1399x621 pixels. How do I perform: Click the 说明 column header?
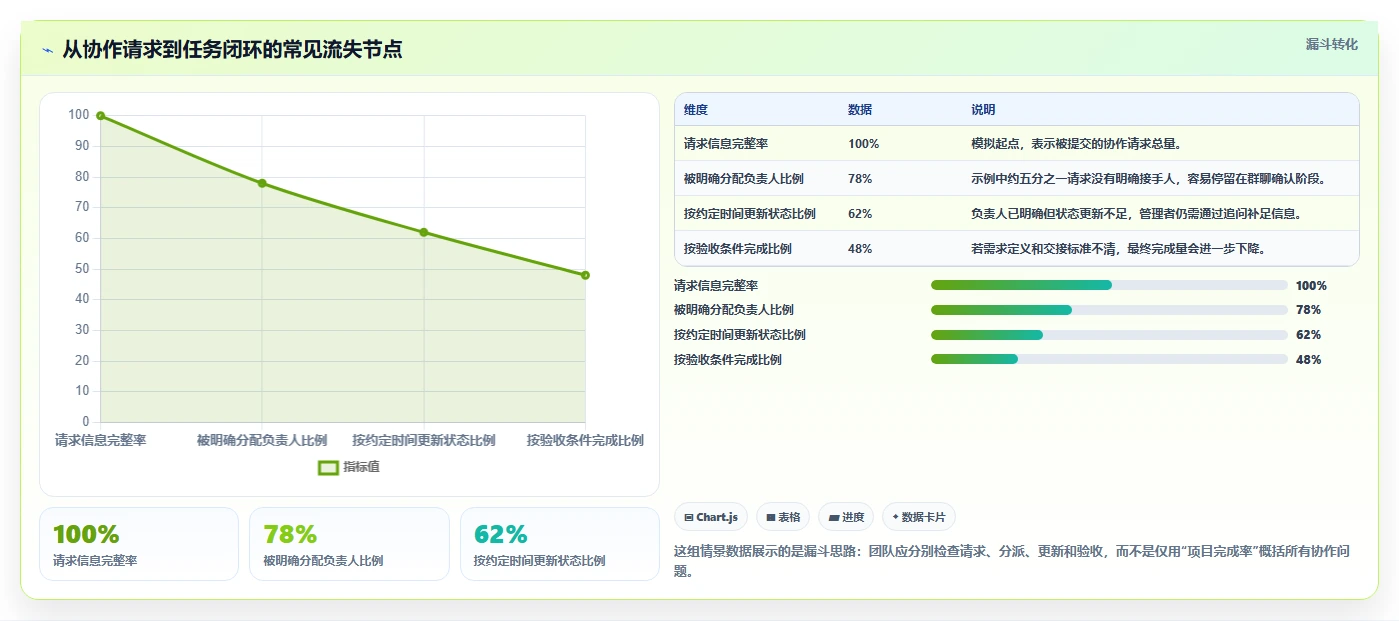[983, 110]
